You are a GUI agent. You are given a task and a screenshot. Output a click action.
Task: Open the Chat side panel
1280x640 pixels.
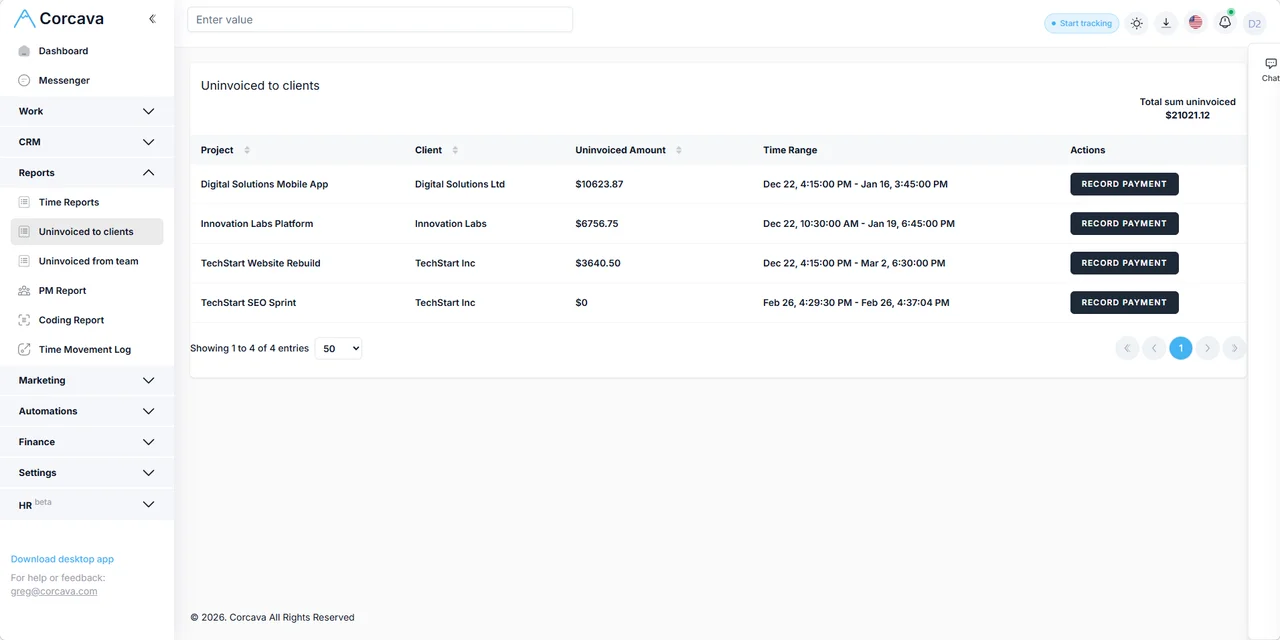click(x=1270, y=69)
